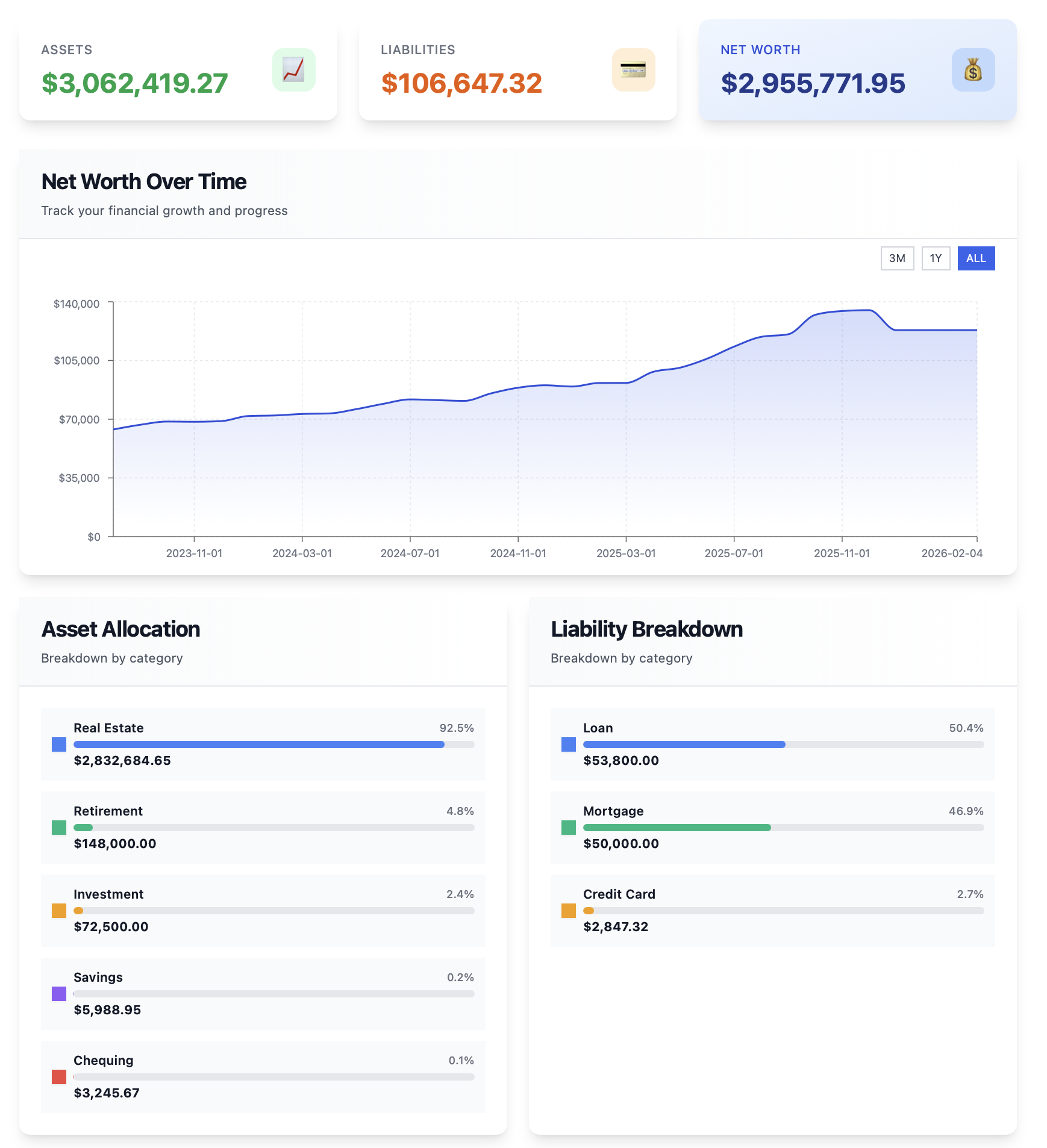Switch chart range to 3M
This screenshot has height=1148, width=1047.
pos(897,258)
